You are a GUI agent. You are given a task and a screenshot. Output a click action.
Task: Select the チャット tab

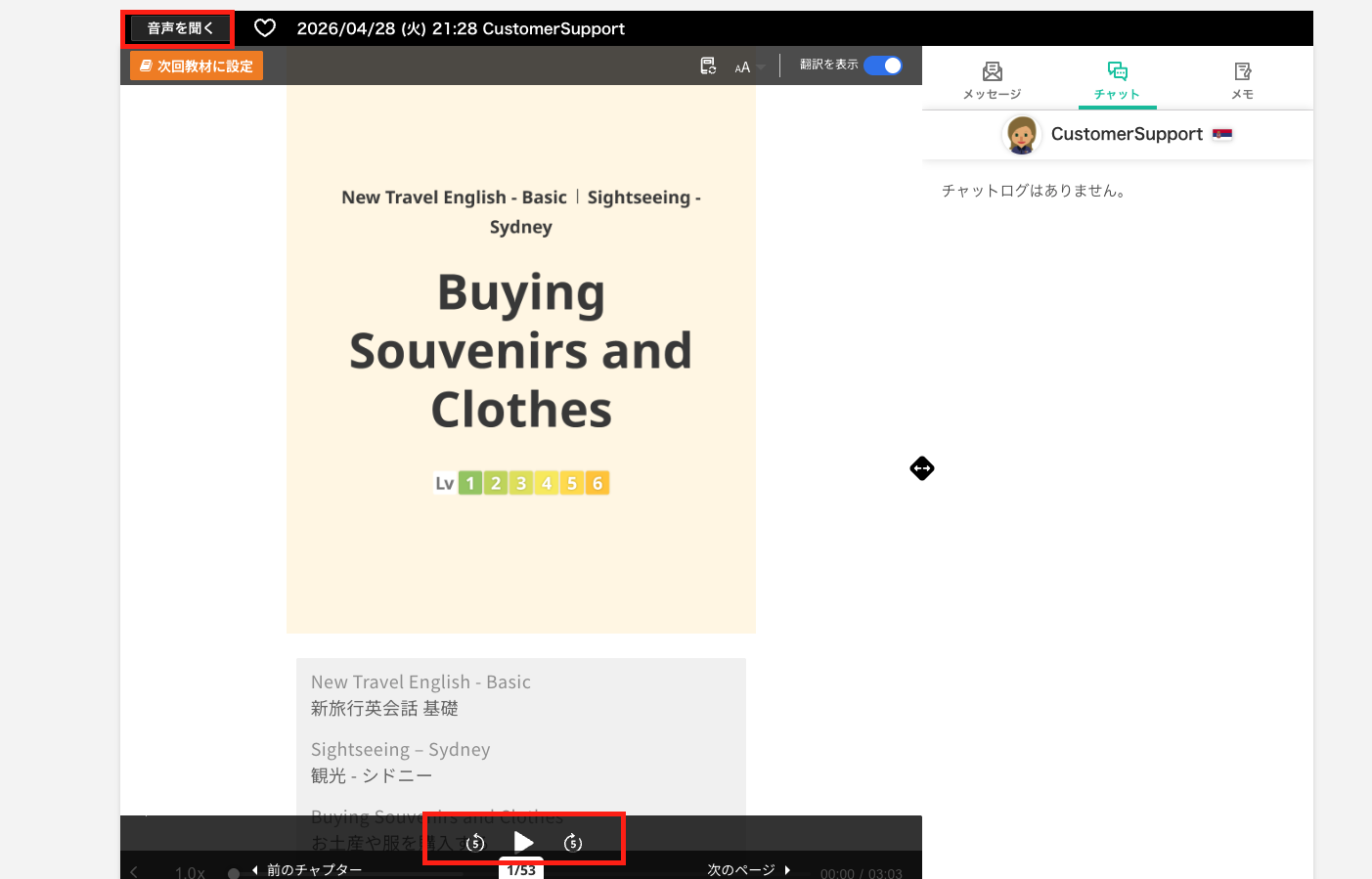1117,80
